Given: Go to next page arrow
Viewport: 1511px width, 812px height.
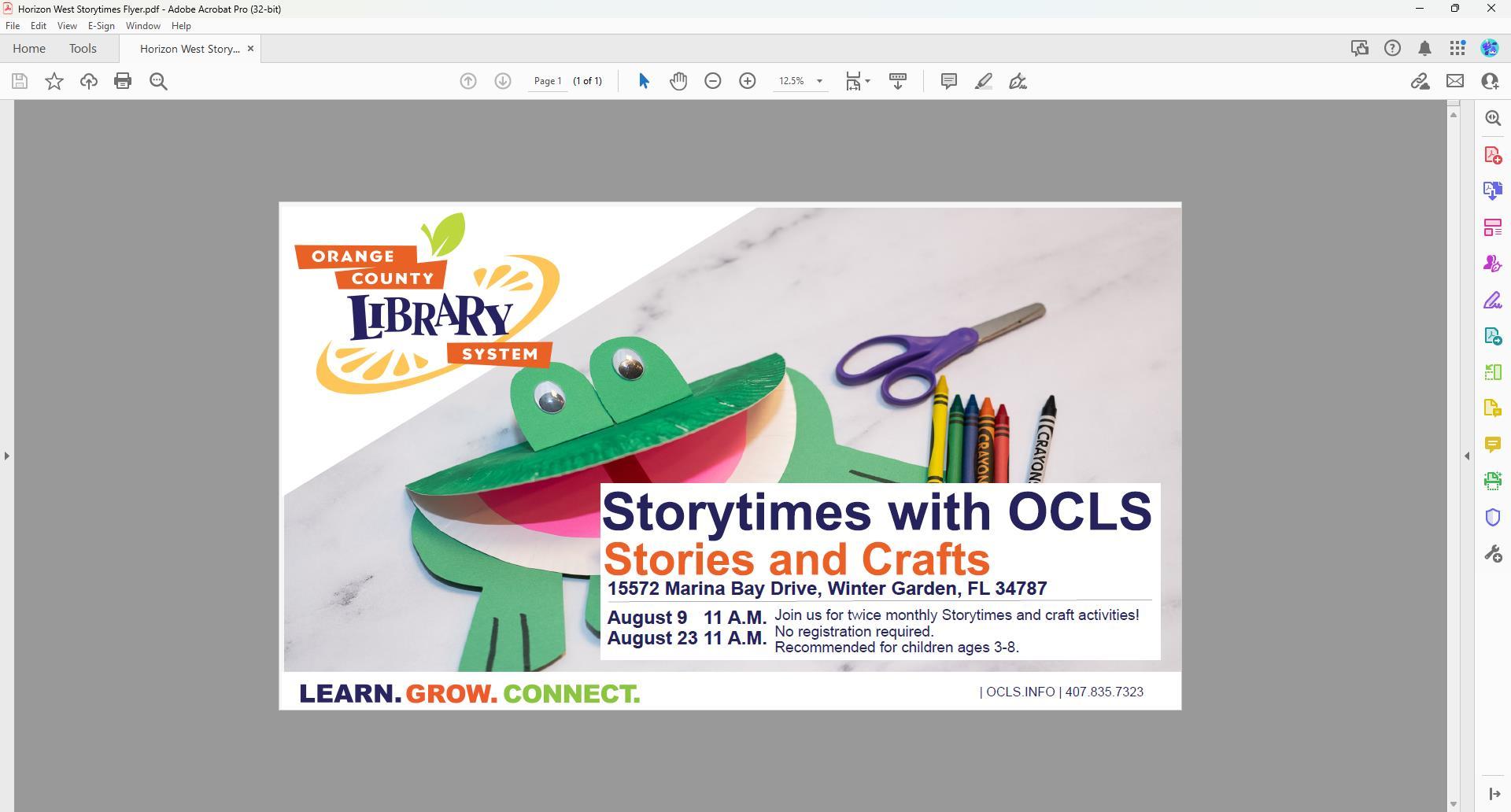Looking at the screenshot, I should pos(503,81).
